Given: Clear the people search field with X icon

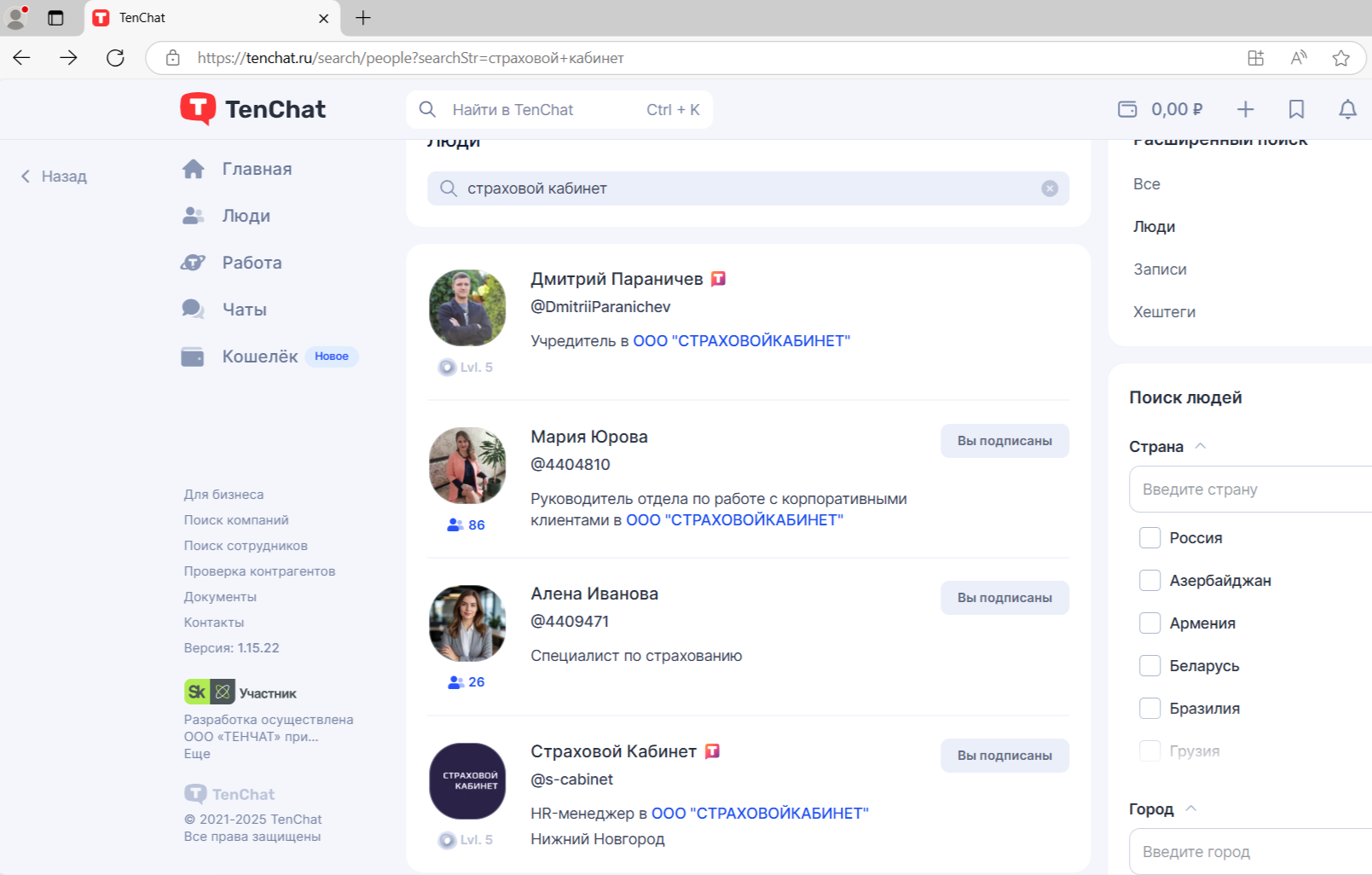Looking at the screenshot, I should 1050,188.
